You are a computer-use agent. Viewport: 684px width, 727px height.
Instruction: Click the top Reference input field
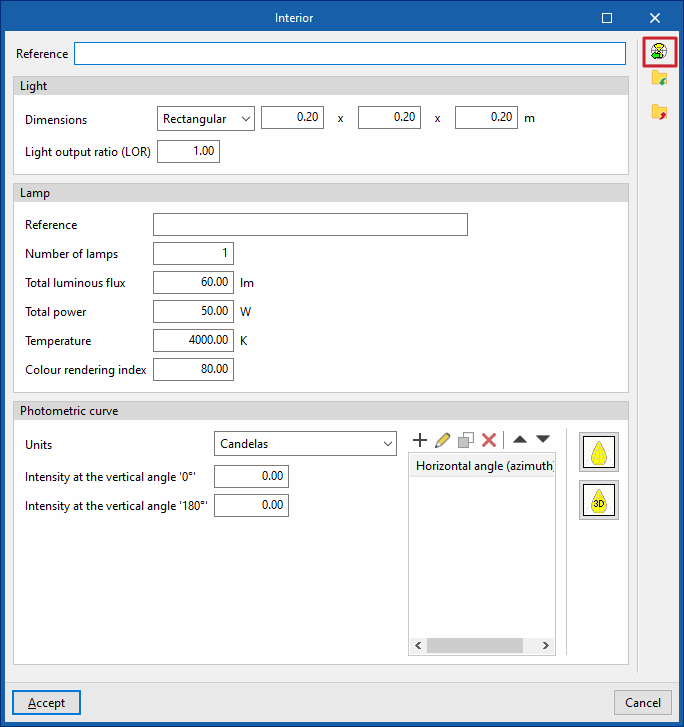[x=350, y=53]
